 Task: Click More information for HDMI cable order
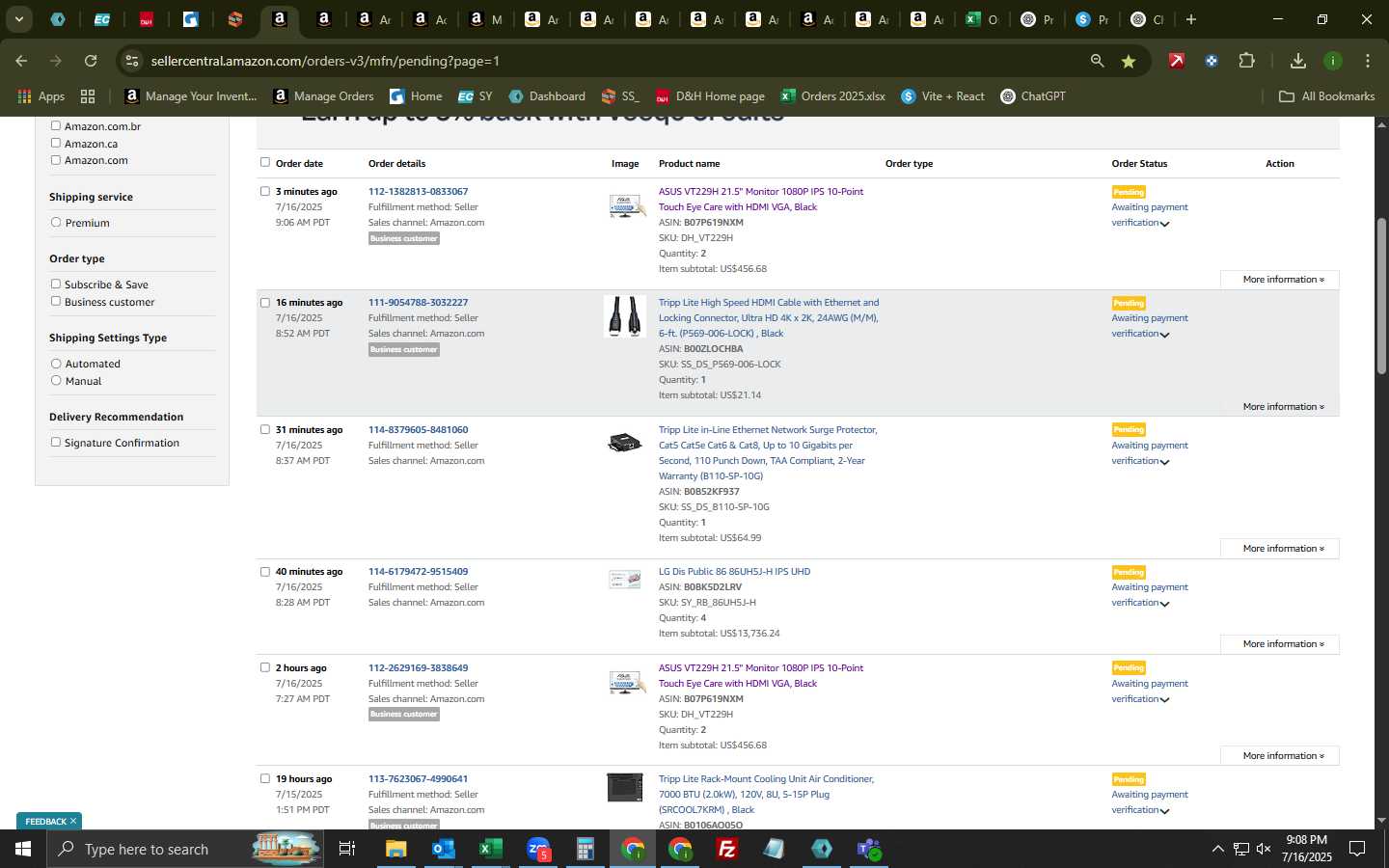1279,407
